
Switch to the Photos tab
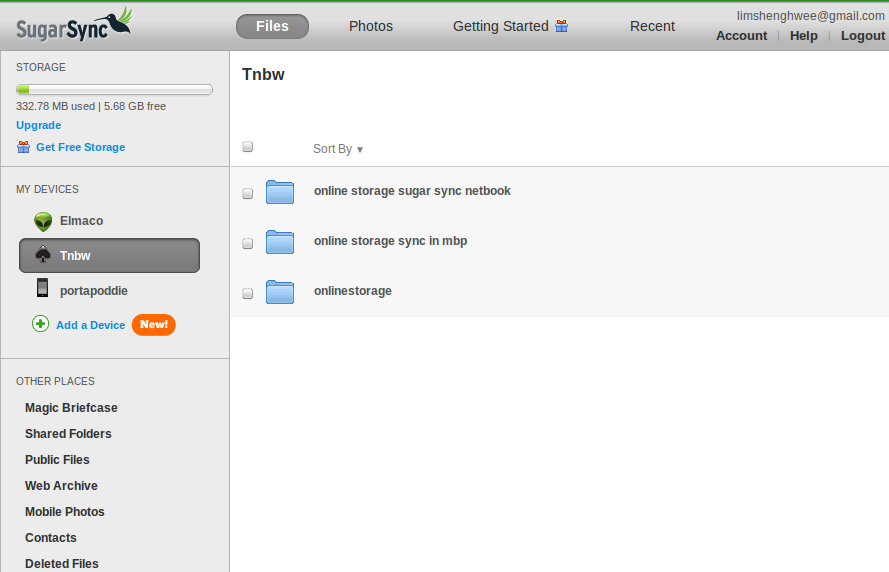[371, 27]
